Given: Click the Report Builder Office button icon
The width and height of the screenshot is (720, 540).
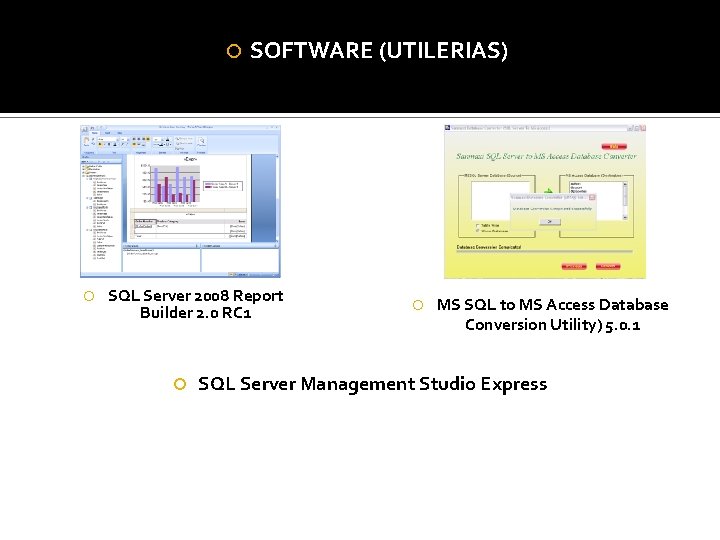Looking at the screenshot, I should 84,129.
